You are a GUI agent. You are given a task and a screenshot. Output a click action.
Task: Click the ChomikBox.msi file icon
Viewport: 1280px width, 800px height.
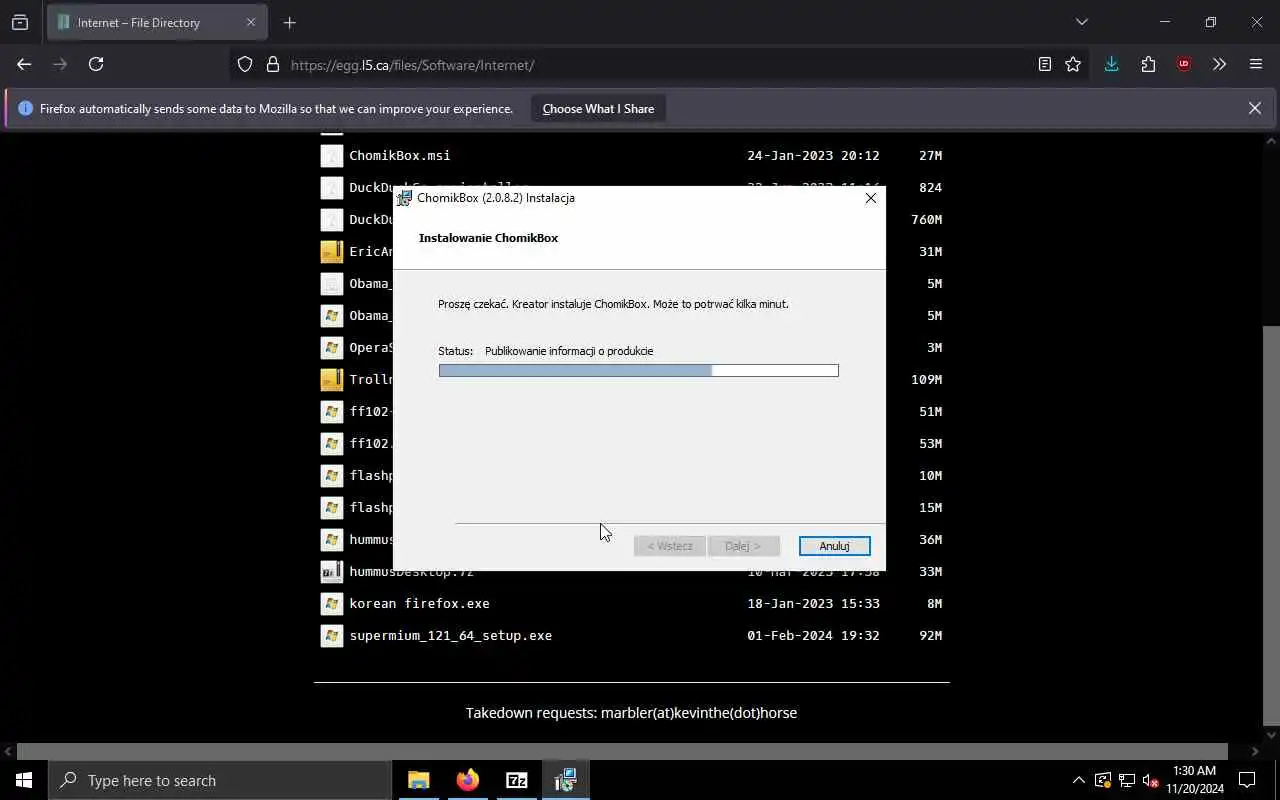[x=331, y=155]
